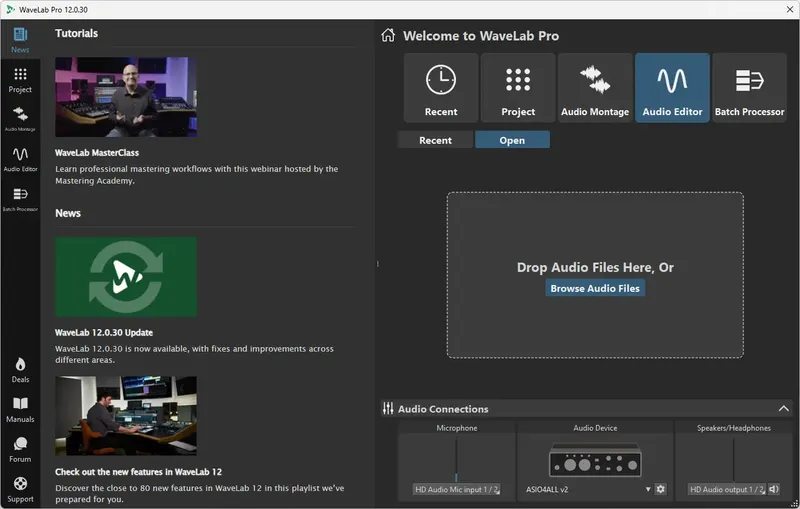Screen dimensions: 800x509
Task: Select the large Recent clock tile
Action: (x=441, y=88)
